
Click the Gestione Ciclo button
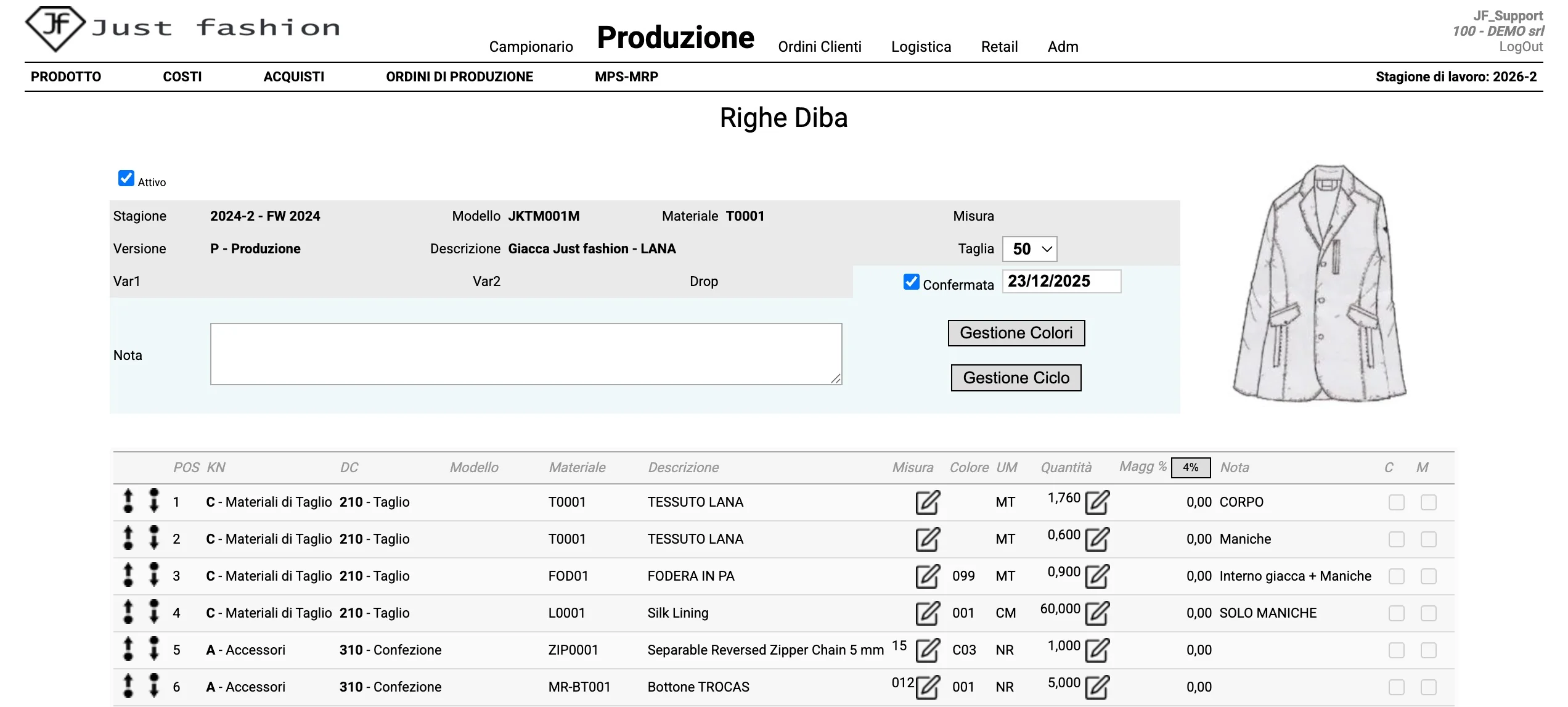pyautogui.click(x=1016, y=378)
